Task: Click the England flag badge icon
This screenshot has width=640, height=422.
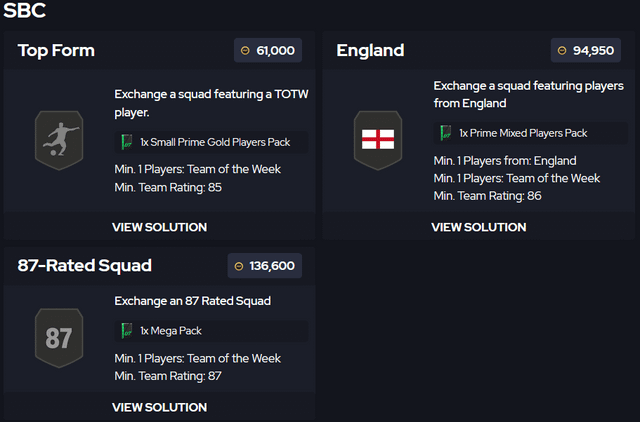Action: [x=377, y=140]
